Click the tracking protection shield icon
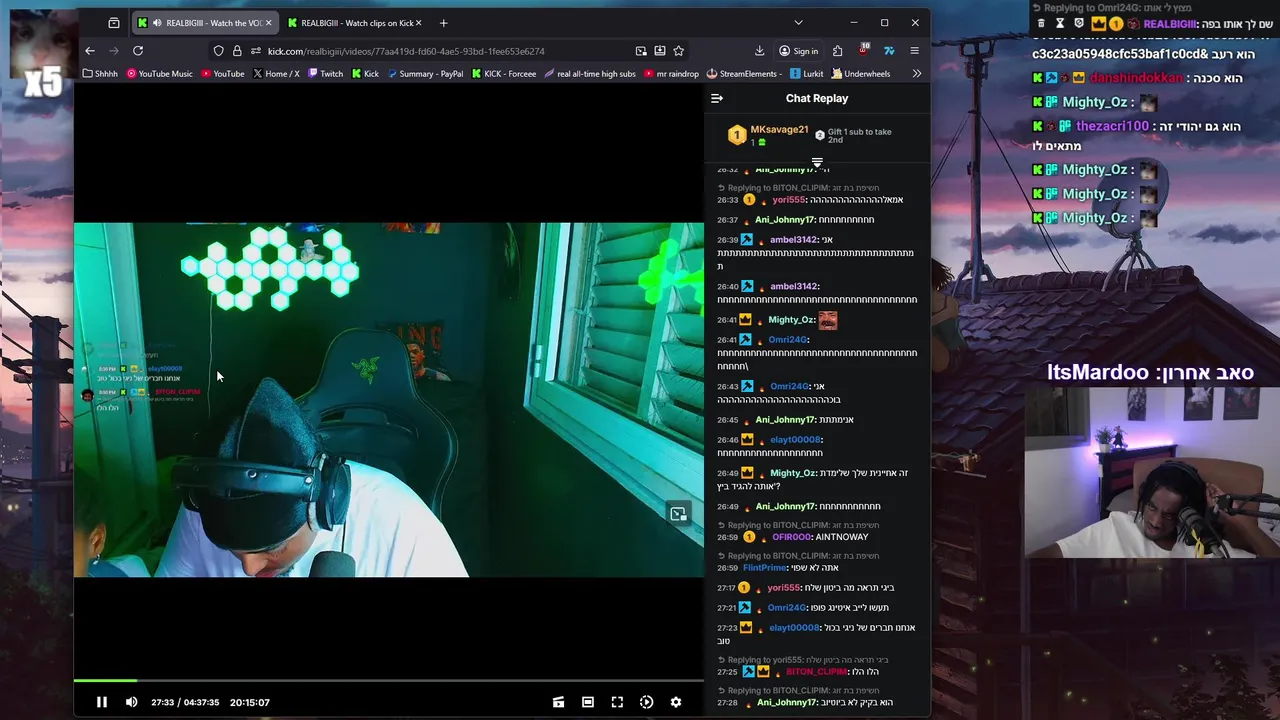This screenshot has height=720, width=1280. tap(219, 51)
